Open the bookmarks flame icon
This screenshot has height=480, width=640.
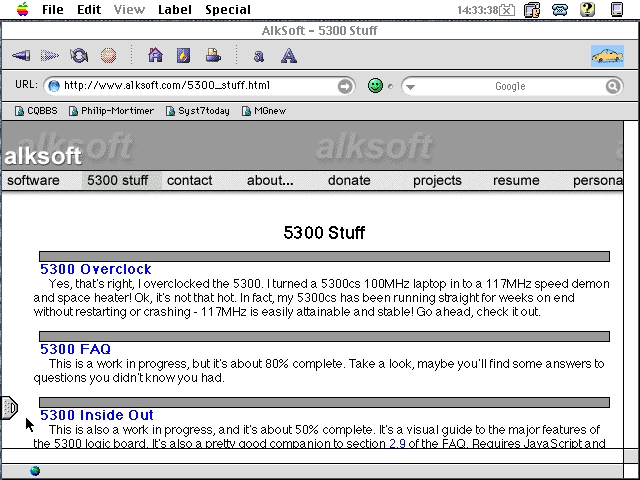[x=184, y=55]
